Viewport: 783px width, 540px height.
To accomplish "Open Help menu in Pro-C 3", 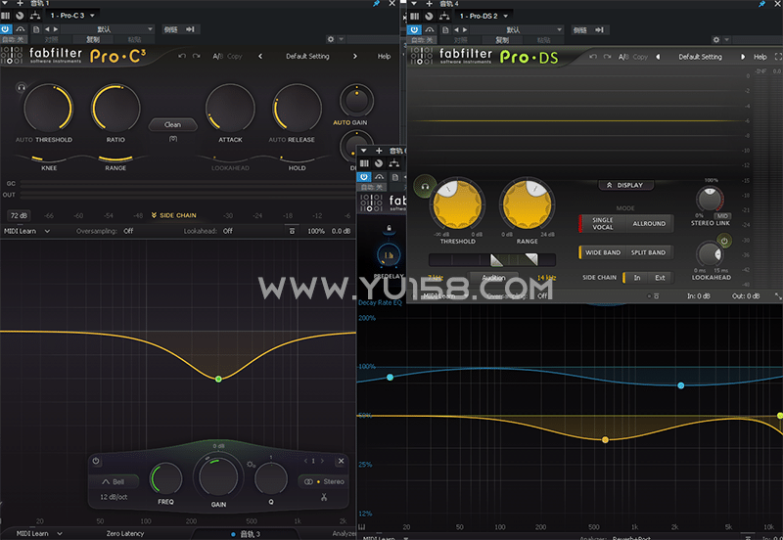I will point(384,56).
